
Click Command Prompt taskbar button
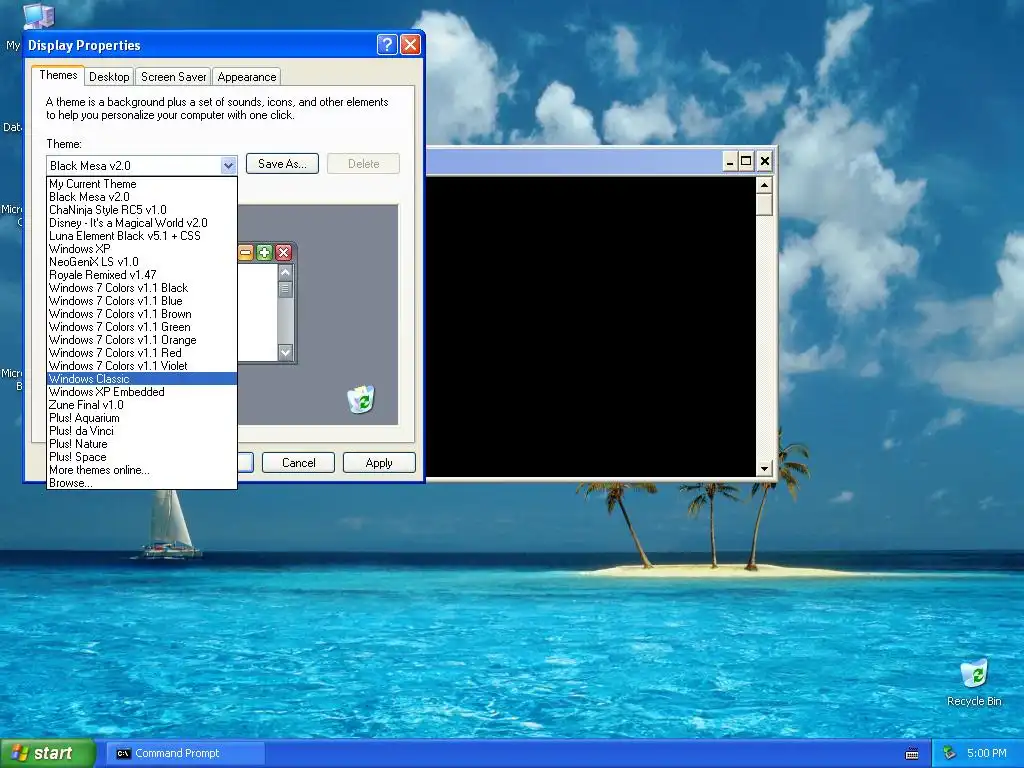[x=186, y=753]
